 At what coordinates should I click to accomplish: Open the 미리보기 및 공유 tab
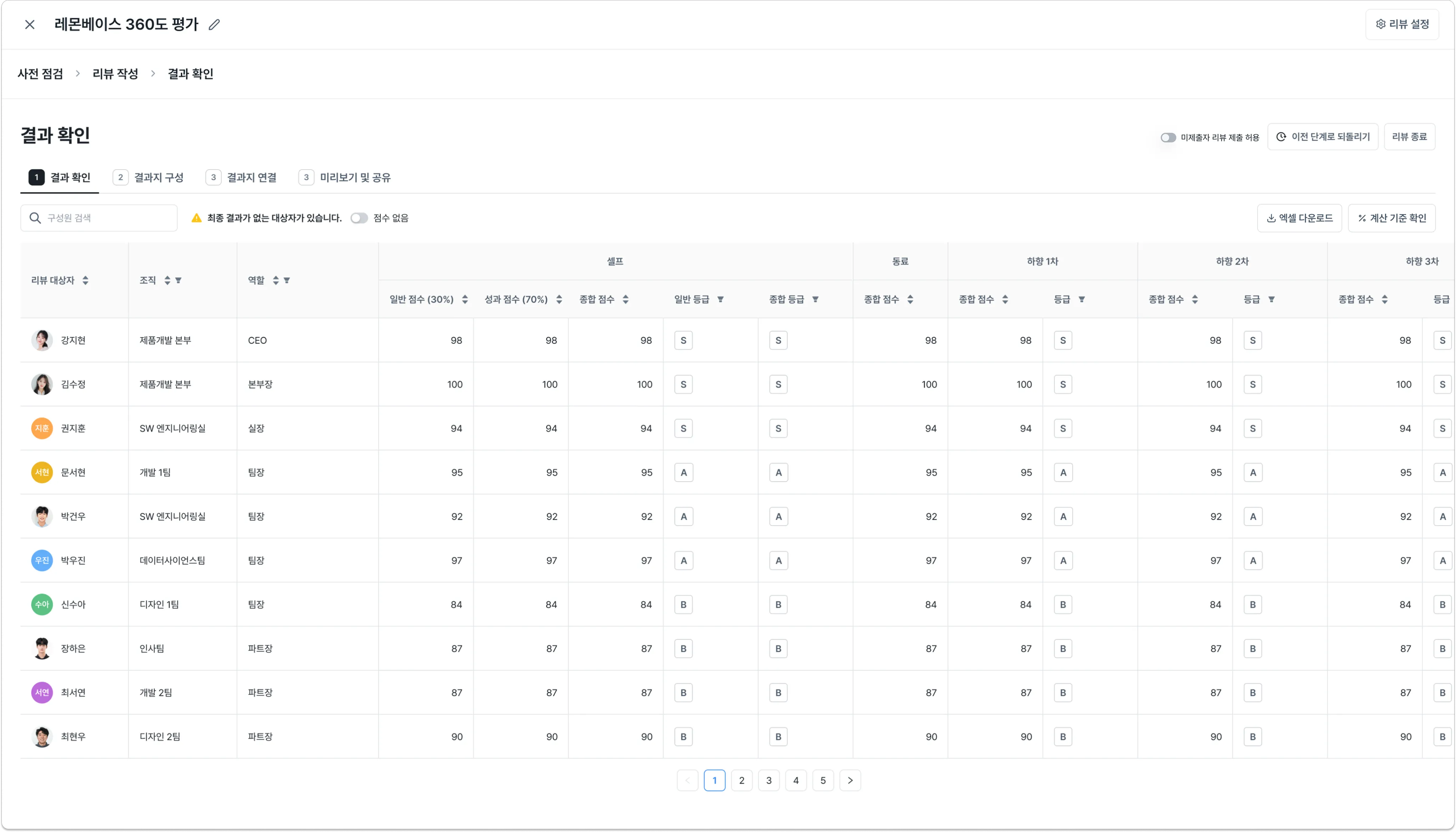344,178
